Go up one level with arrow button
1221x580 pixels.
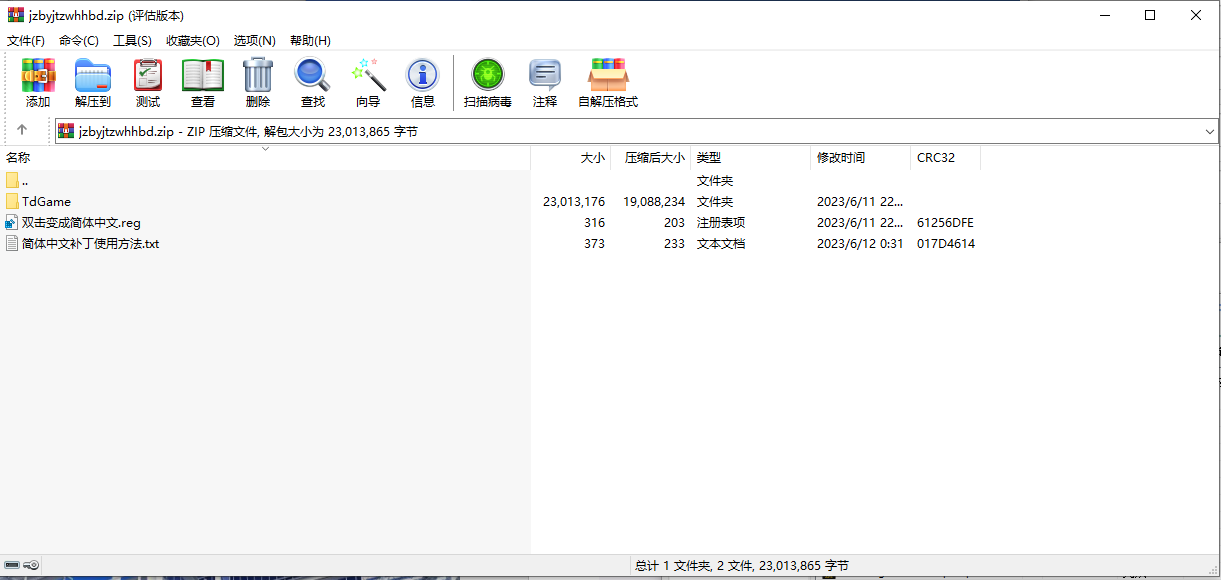[x=22, y=131]
